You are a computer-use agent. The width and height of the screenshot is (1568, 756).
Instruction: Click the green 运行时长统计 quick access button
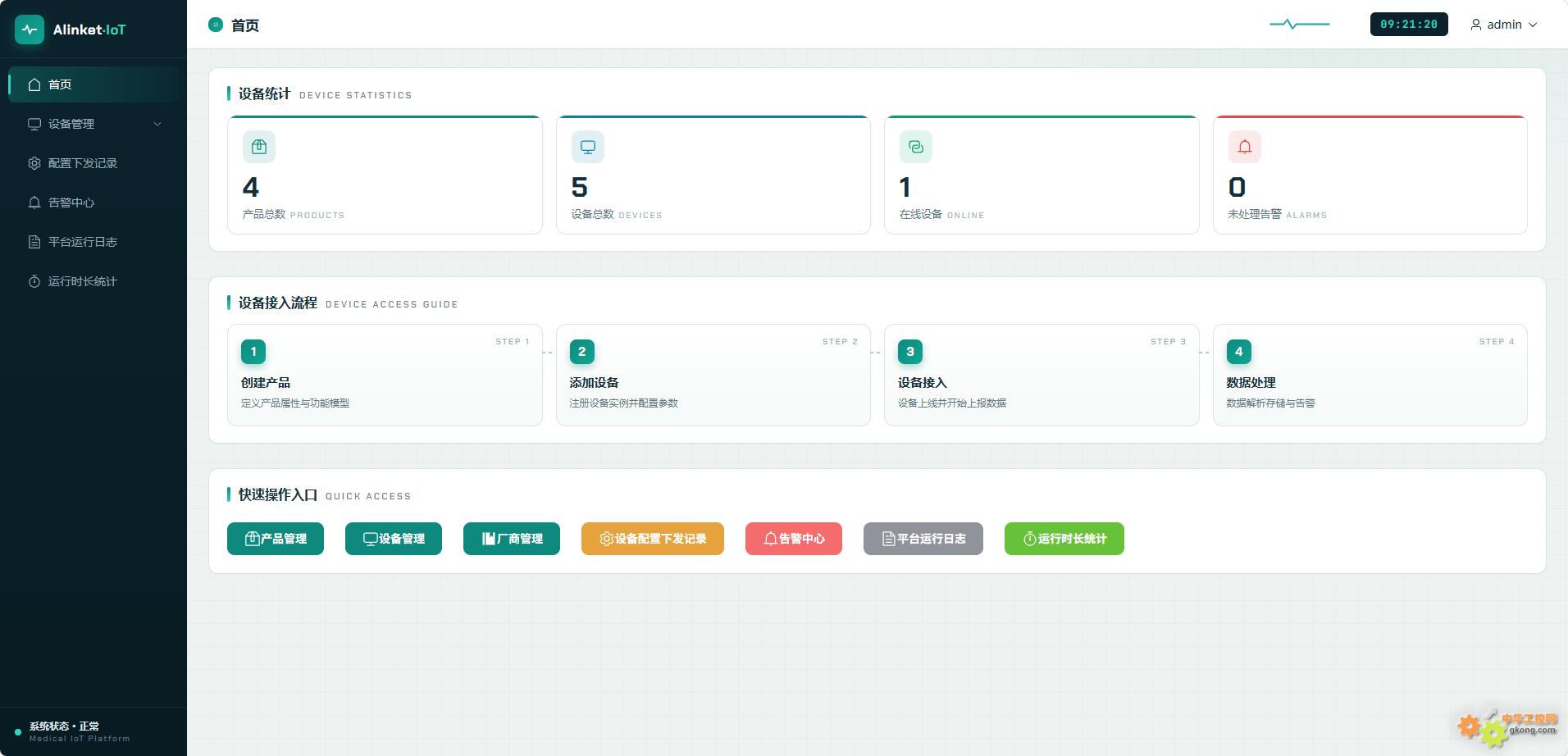[1064, 539]
